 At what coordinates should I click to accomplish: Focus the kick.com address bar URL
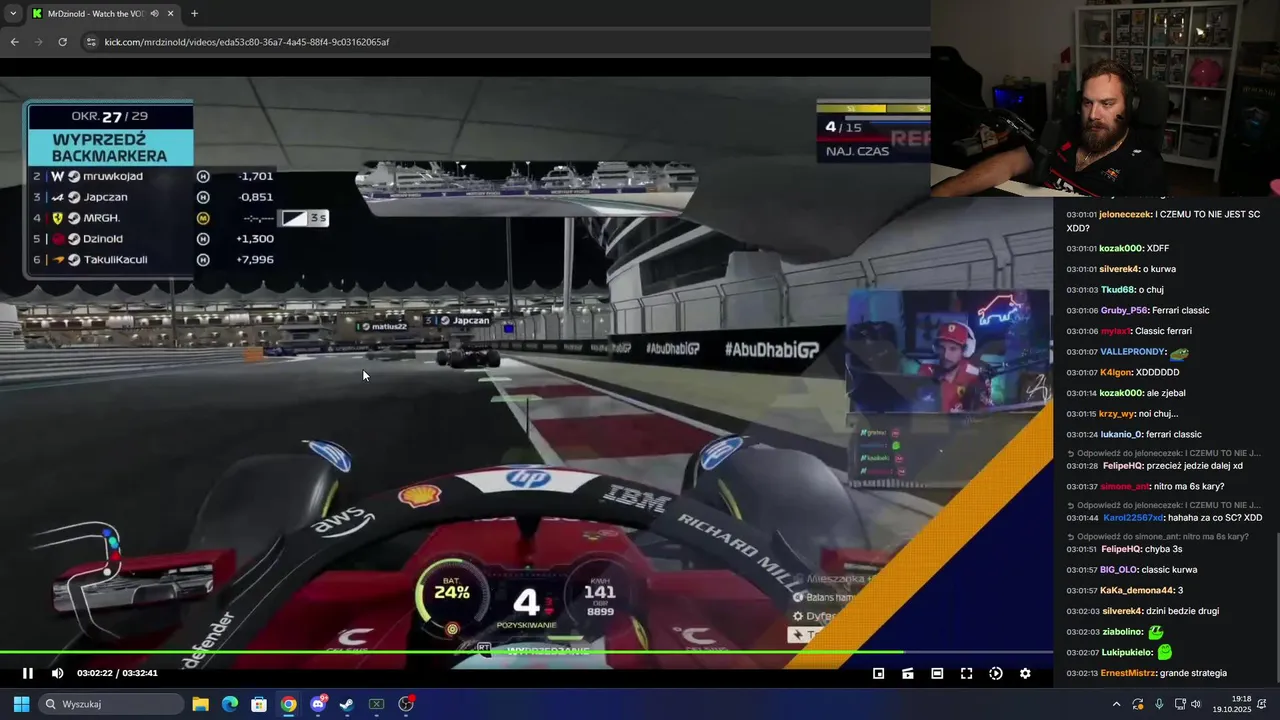(x=247, y=42)
